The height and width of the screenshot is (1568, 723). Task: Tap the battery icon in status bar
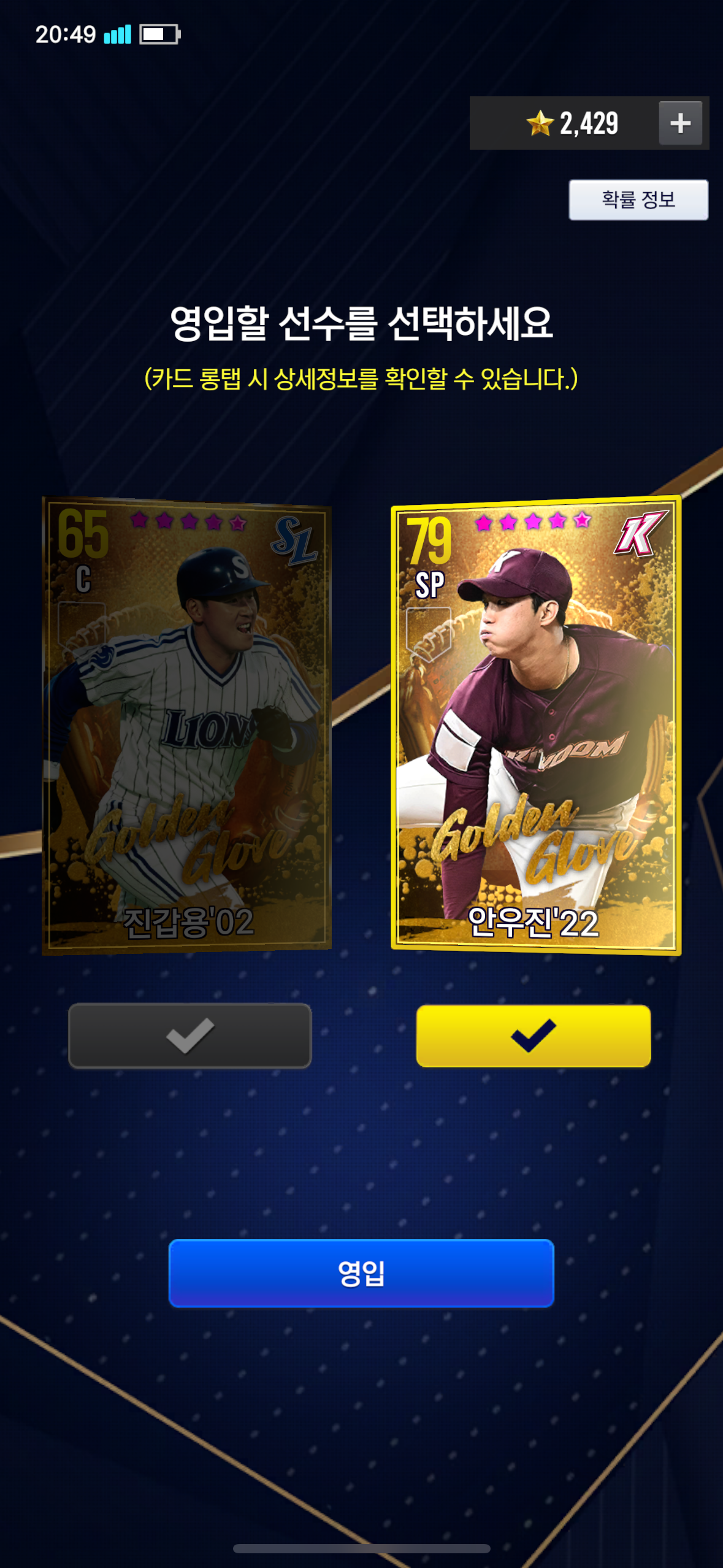coord(160,34)
